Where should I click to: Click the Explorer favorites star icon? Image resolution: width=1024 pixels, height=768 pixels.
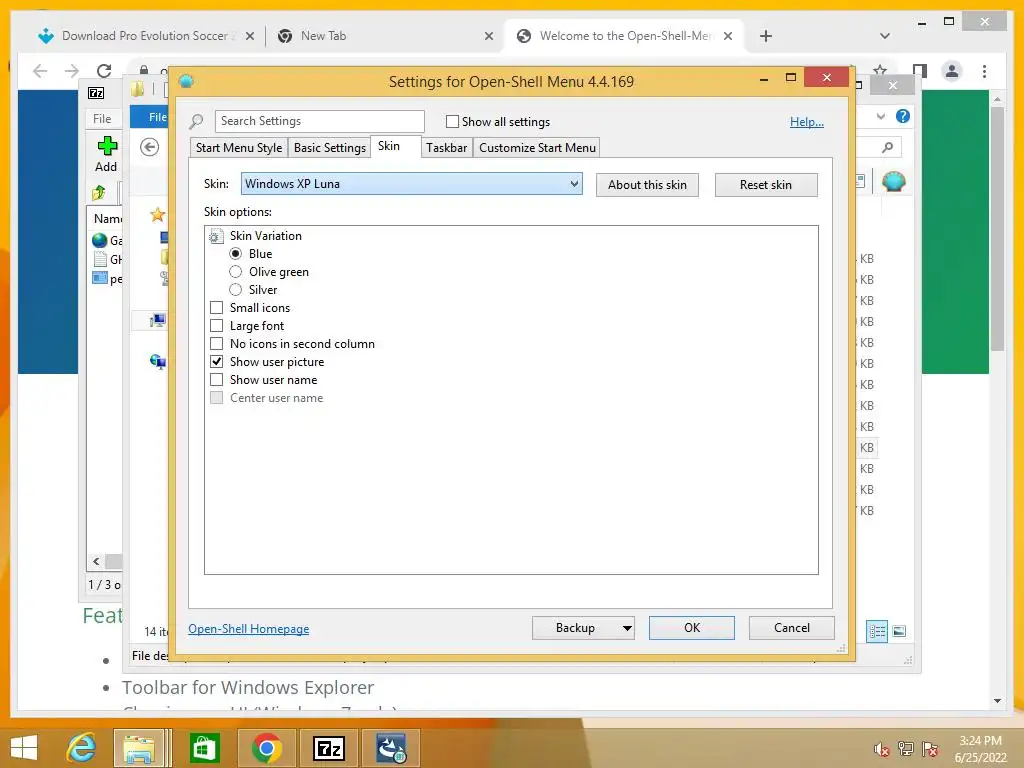tap(157, 214)
